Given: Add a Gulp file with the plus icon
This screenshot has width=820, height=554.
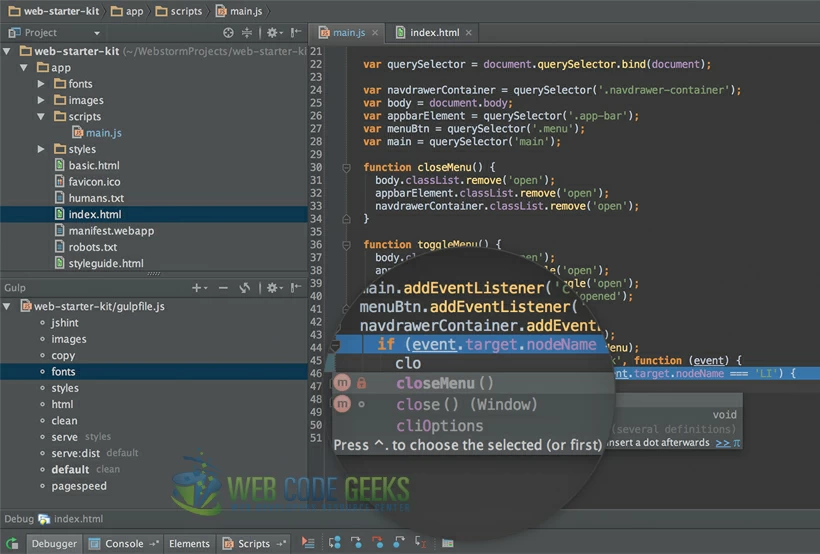Looking at the screenshot, I should (x=199, y=288).
